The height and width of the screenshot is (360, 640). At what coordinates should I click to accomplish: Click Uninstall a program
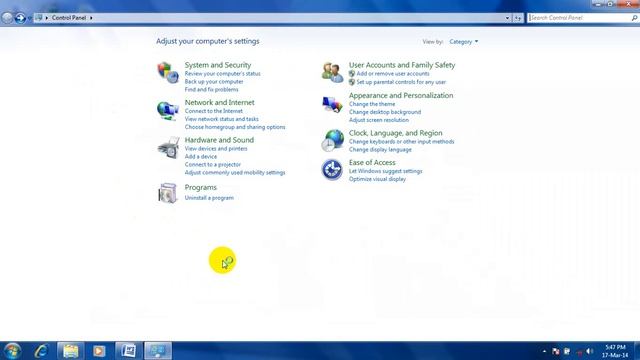click(209, 198)
